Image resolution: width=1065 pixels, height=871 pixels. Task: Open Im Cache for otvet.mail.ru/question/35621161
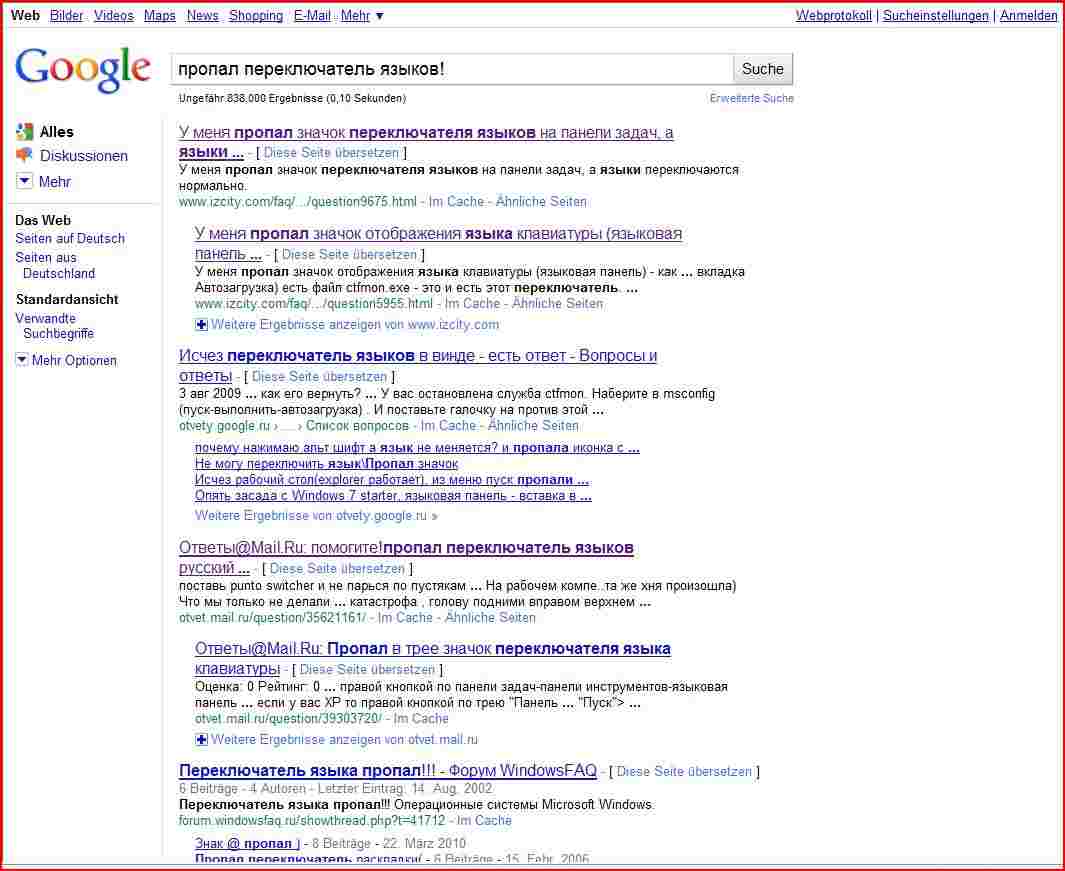coord(405,618)
